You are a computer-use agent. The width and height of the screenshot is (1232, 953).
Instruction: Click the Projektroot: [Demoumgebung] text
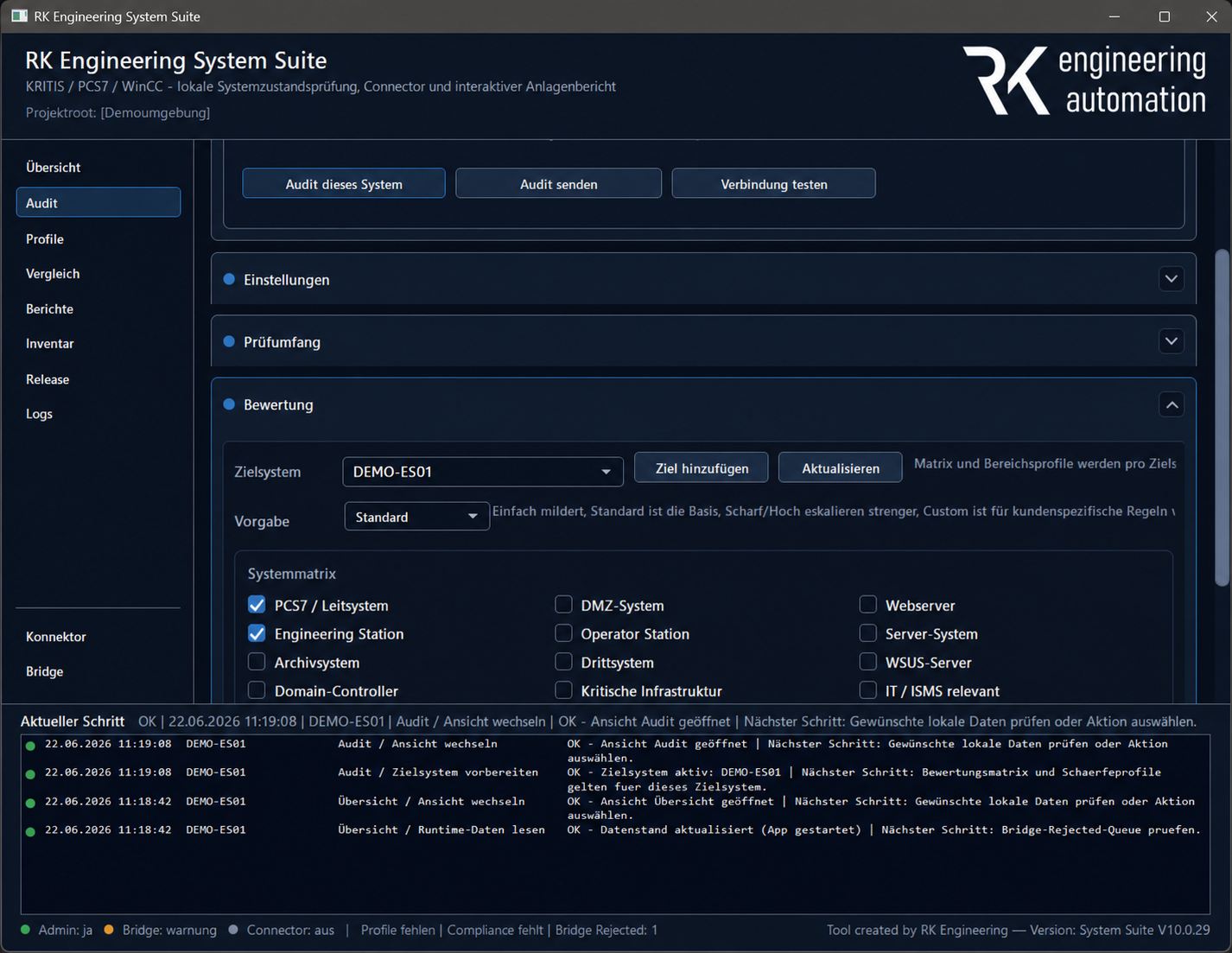point(118,112)
